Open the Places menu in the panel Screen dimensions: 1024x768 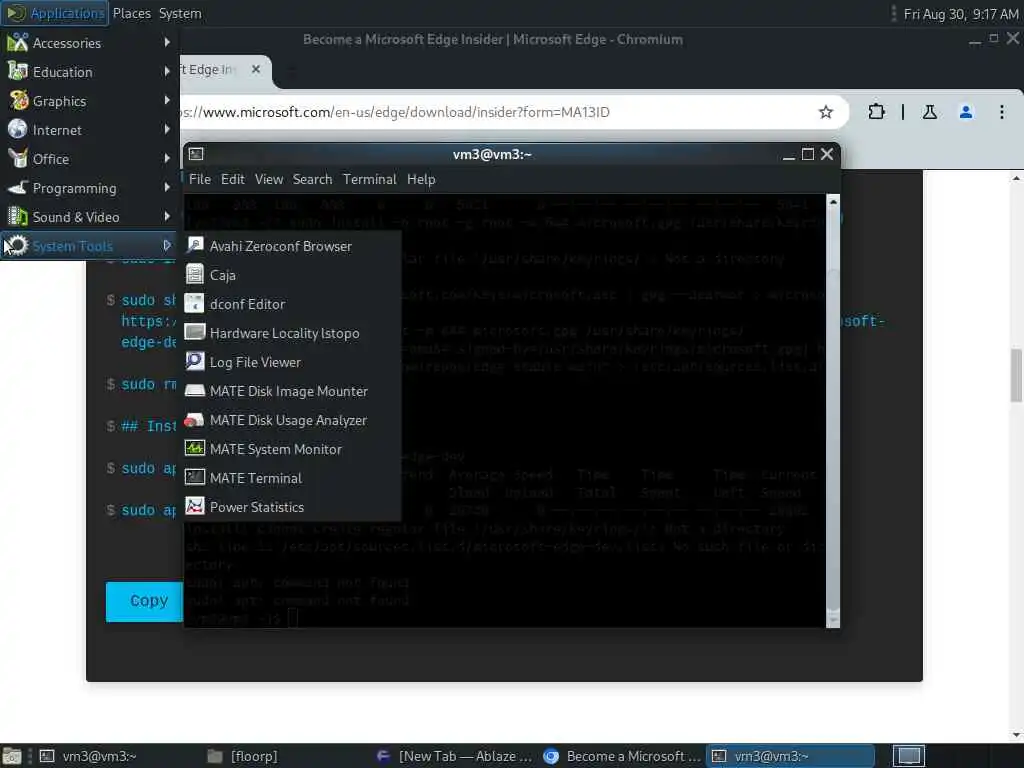pos(131,13)
